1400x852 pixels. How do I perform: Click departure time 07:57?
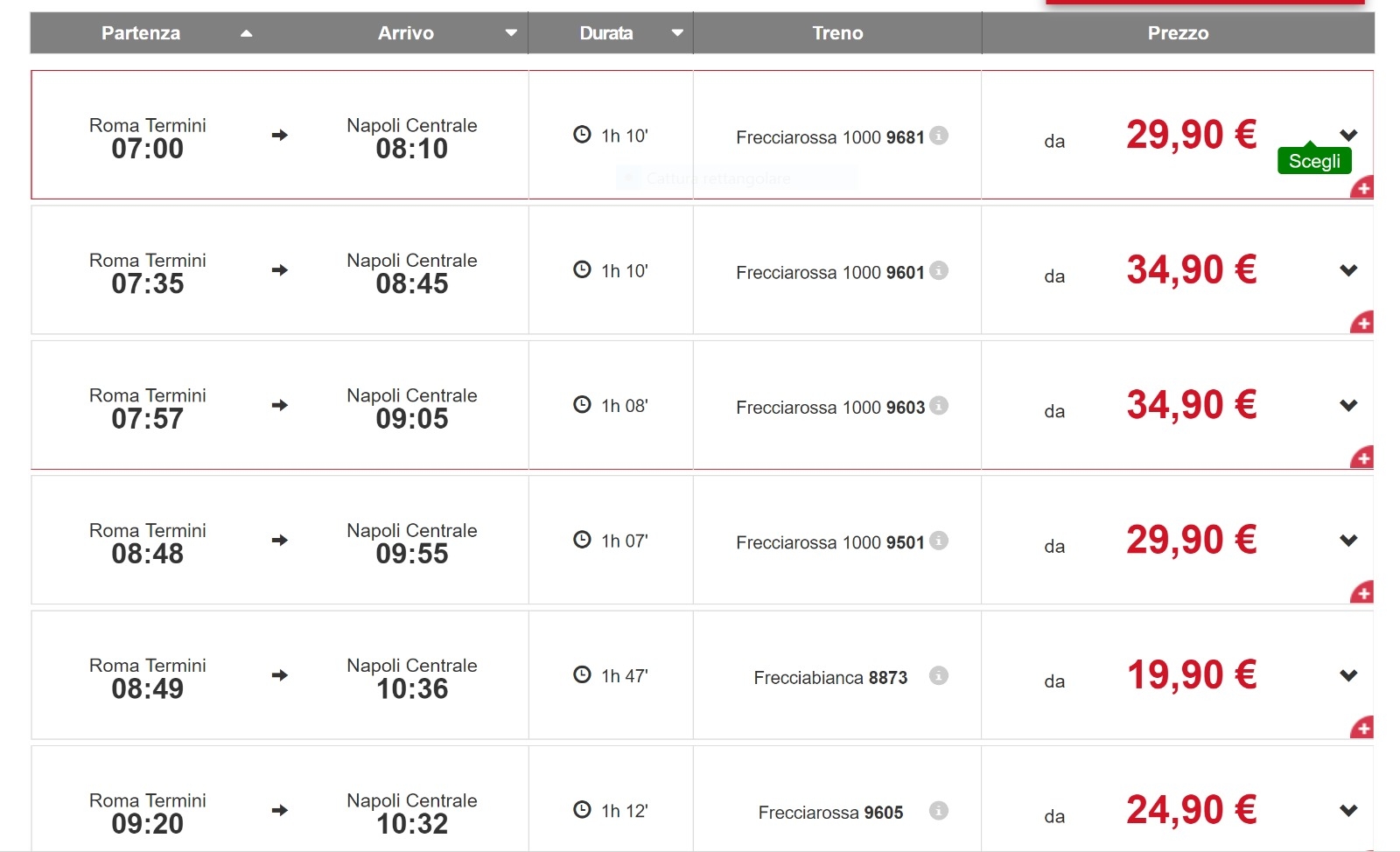point(147,419)
